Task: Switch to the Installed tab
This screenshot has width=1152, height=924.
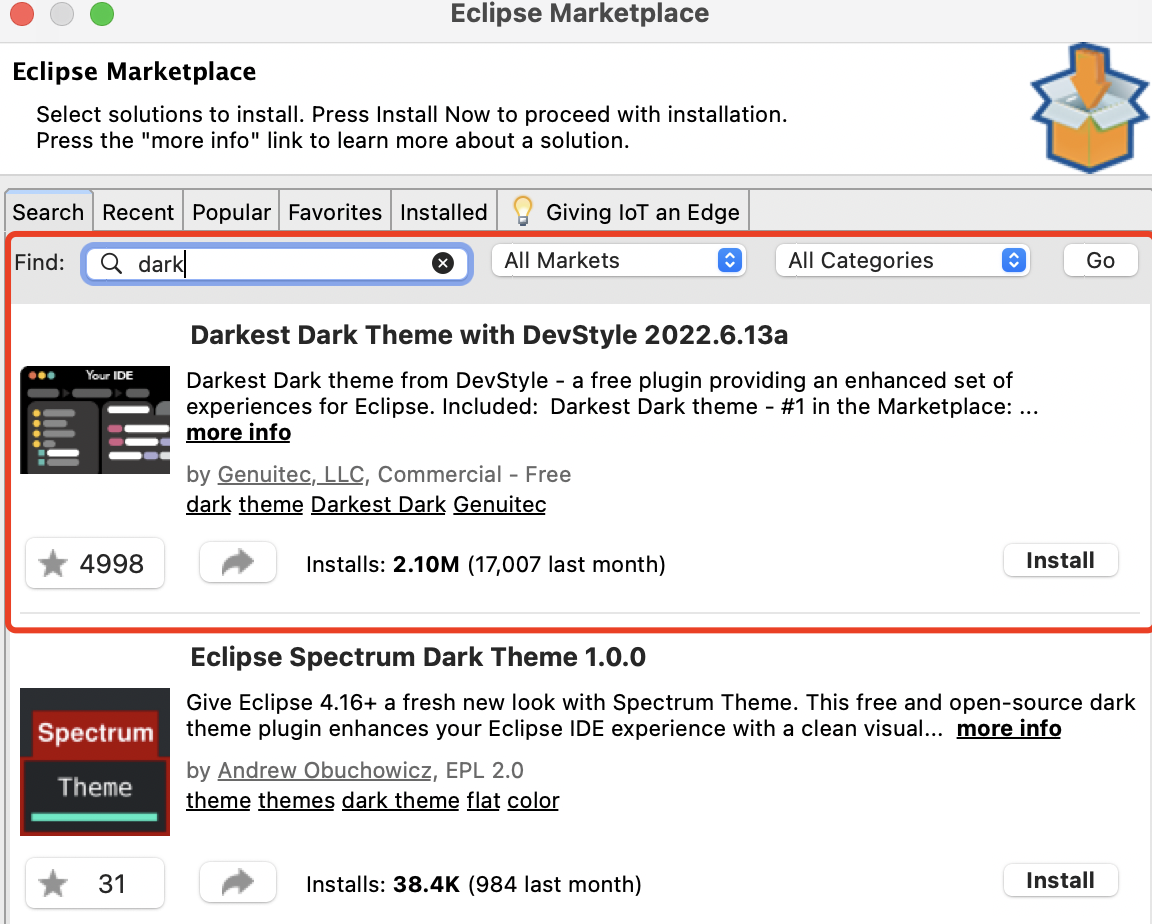Action: [443, 211]
